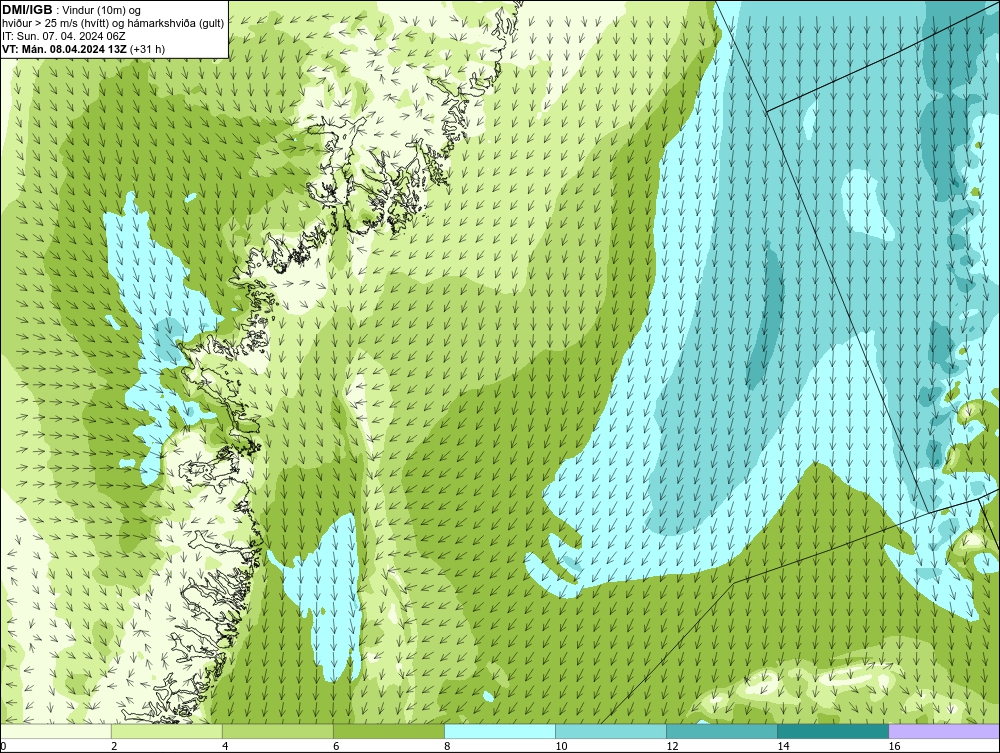
Task: Click the scale label '16'
Action: point(893,746)
